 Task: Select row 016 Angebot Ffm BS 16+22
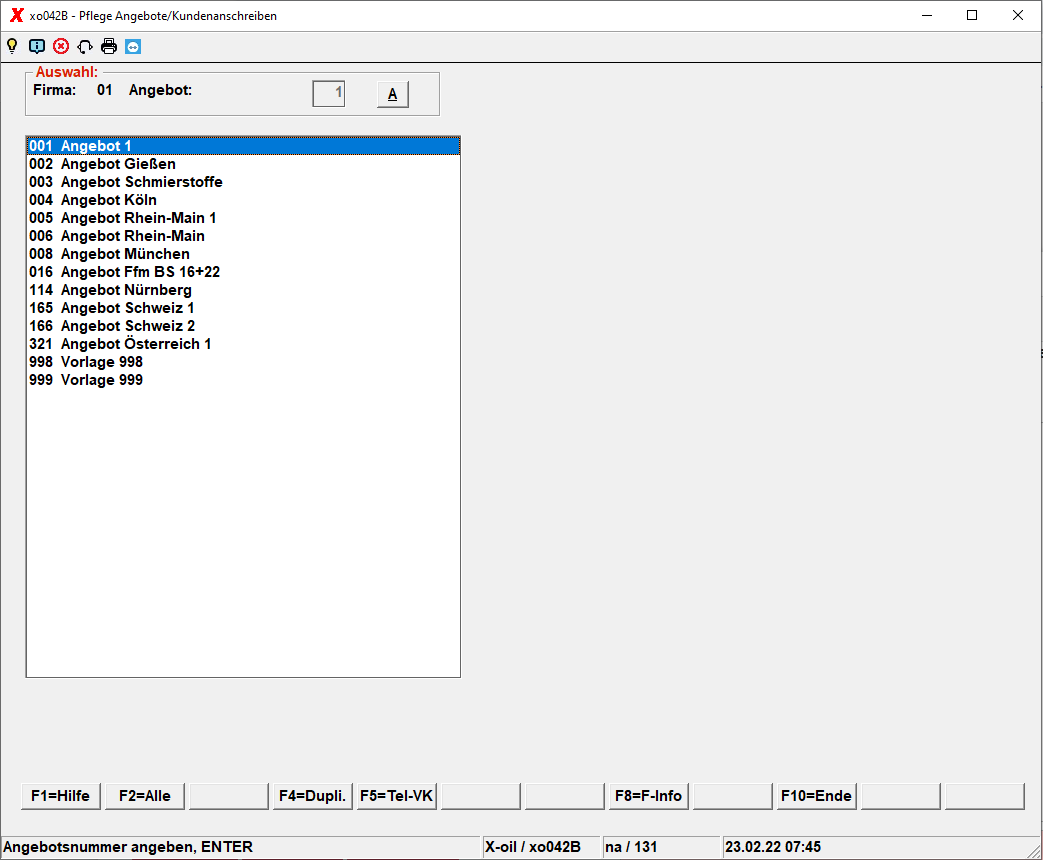pos(243,271)
